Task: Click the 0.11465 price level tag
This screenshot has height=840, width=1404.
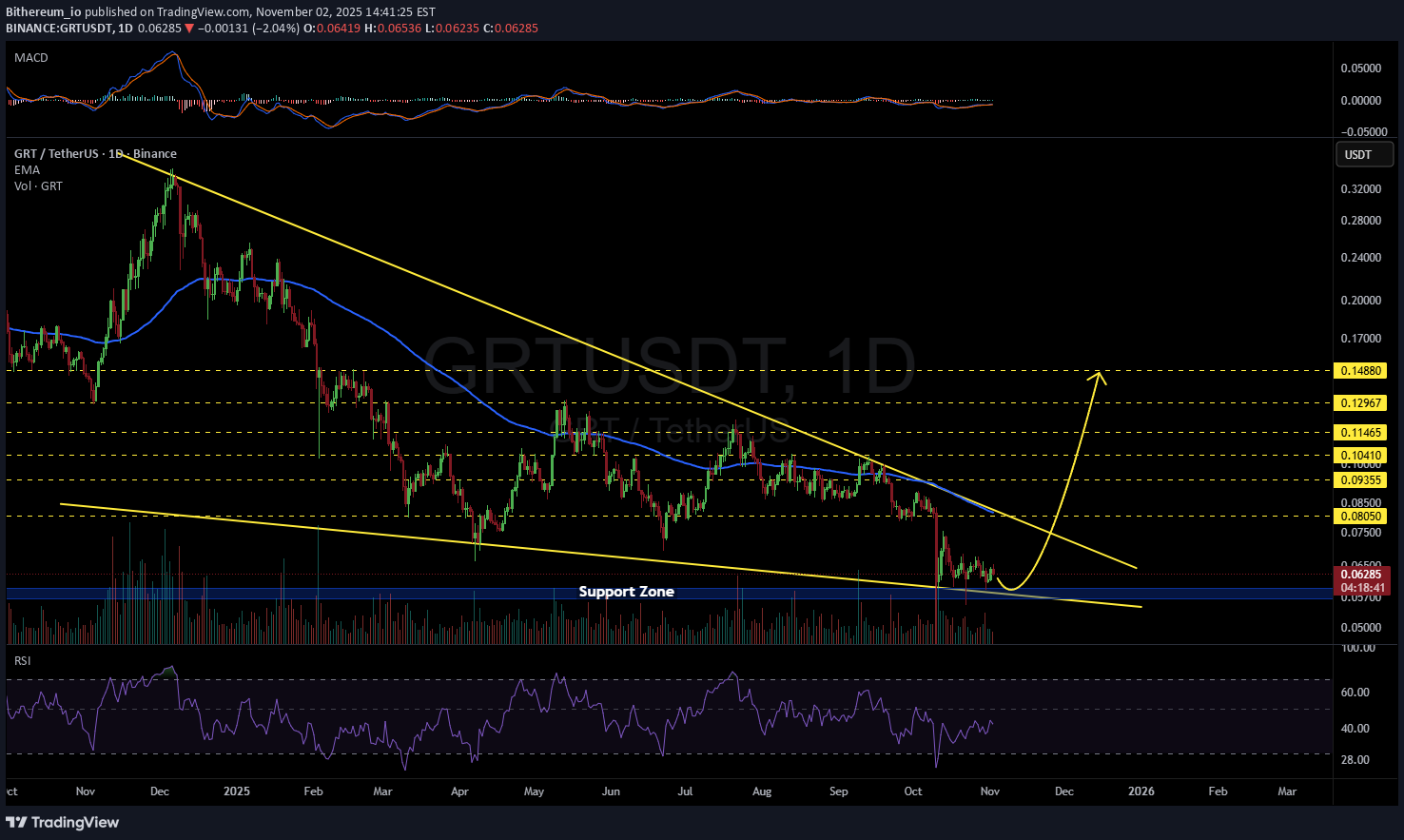Action: point(1360,433)
